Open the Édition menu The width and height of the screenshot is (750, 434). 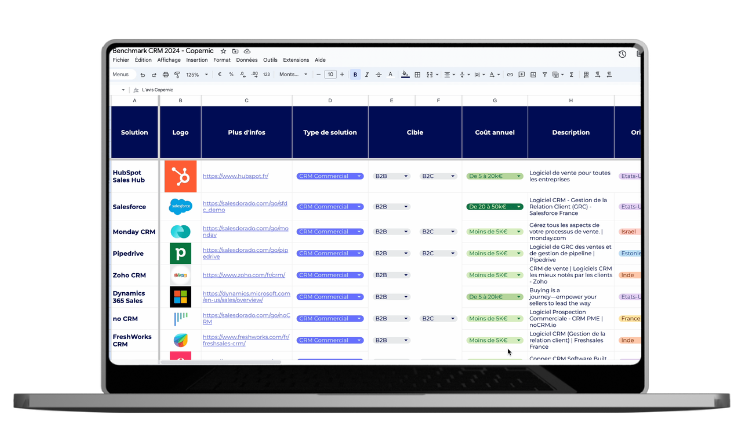coord(143,60)
